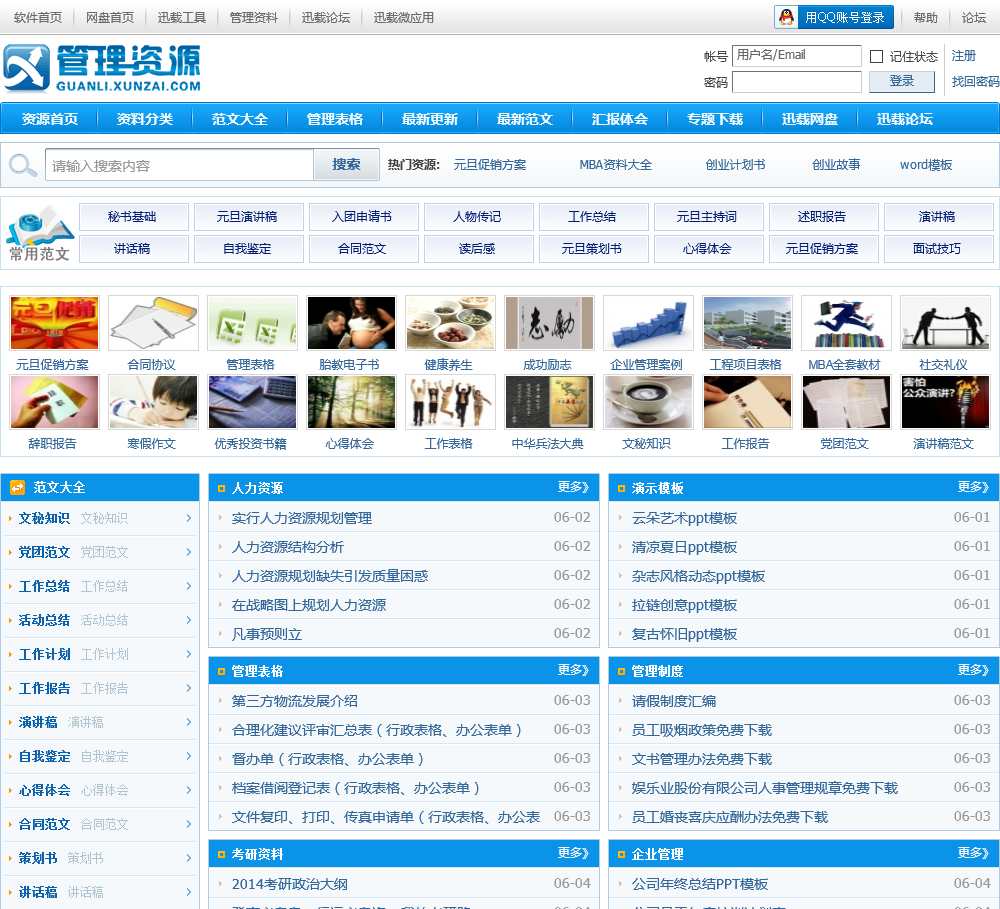Click hot resource word模板
This screenshot has height=909, width=1000.
point(926,165)
